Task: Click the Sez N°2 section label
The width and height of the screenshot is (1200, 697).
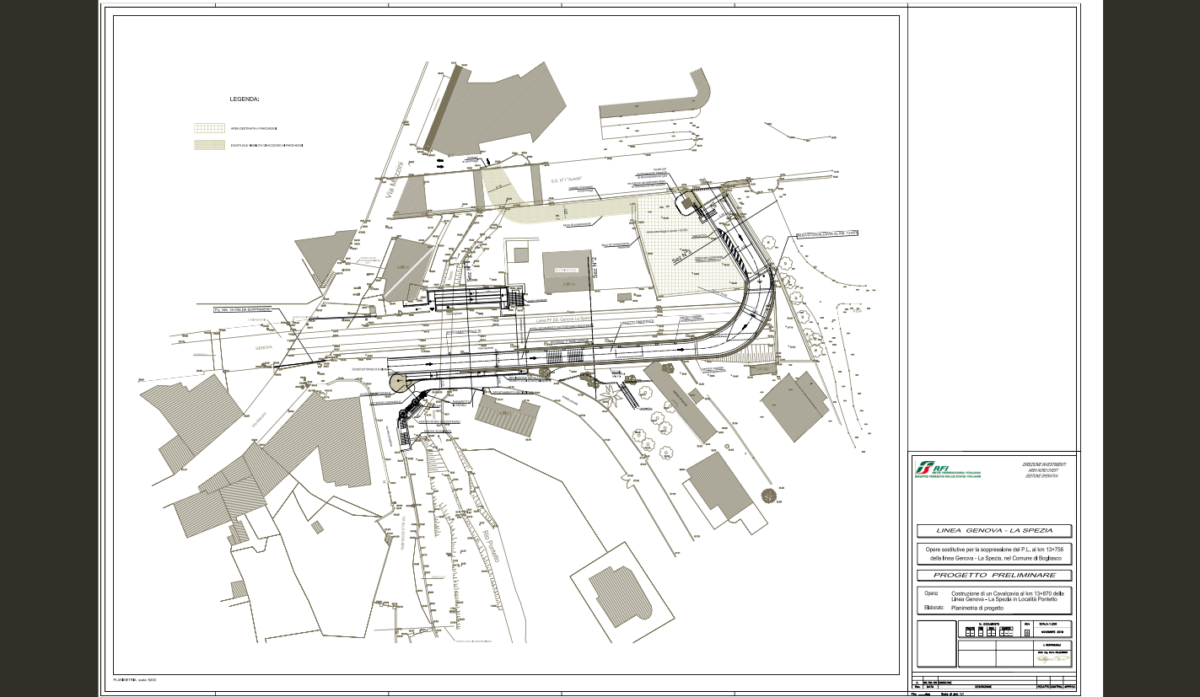Action: click(592, 270)
